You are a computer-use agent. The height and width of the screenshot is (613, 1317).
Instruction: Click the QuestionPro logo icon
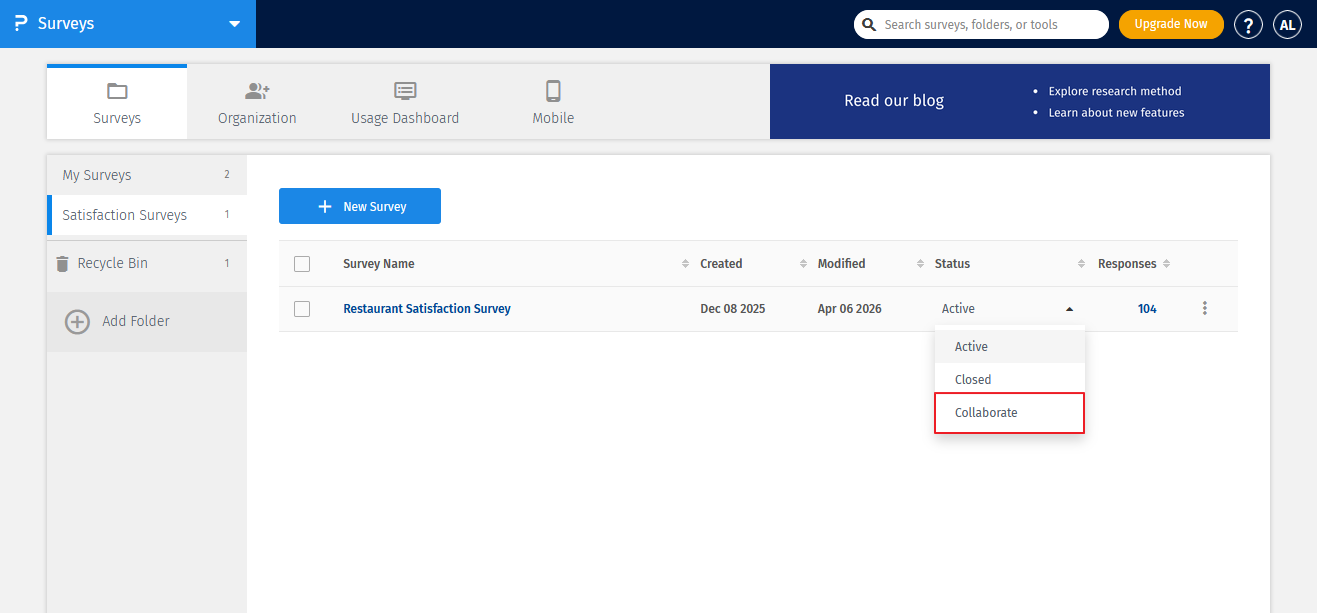(20, 24)
